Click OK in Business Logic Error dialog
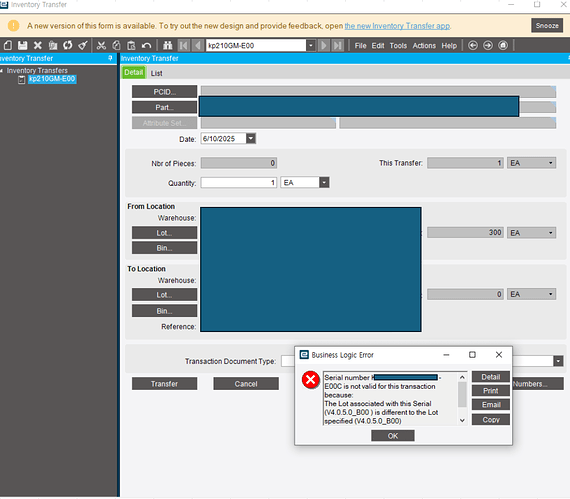The width and height of the screenshot is (570, 499). click(x=393, y=435)
